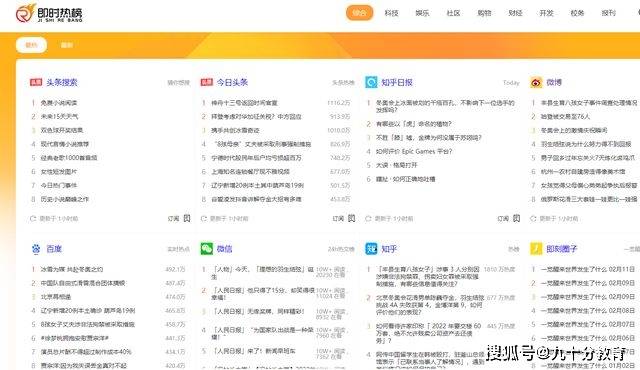Refresh the 知乎日报 card with its reload icon
The image size is (640, 370).
(x=368, y=219)
